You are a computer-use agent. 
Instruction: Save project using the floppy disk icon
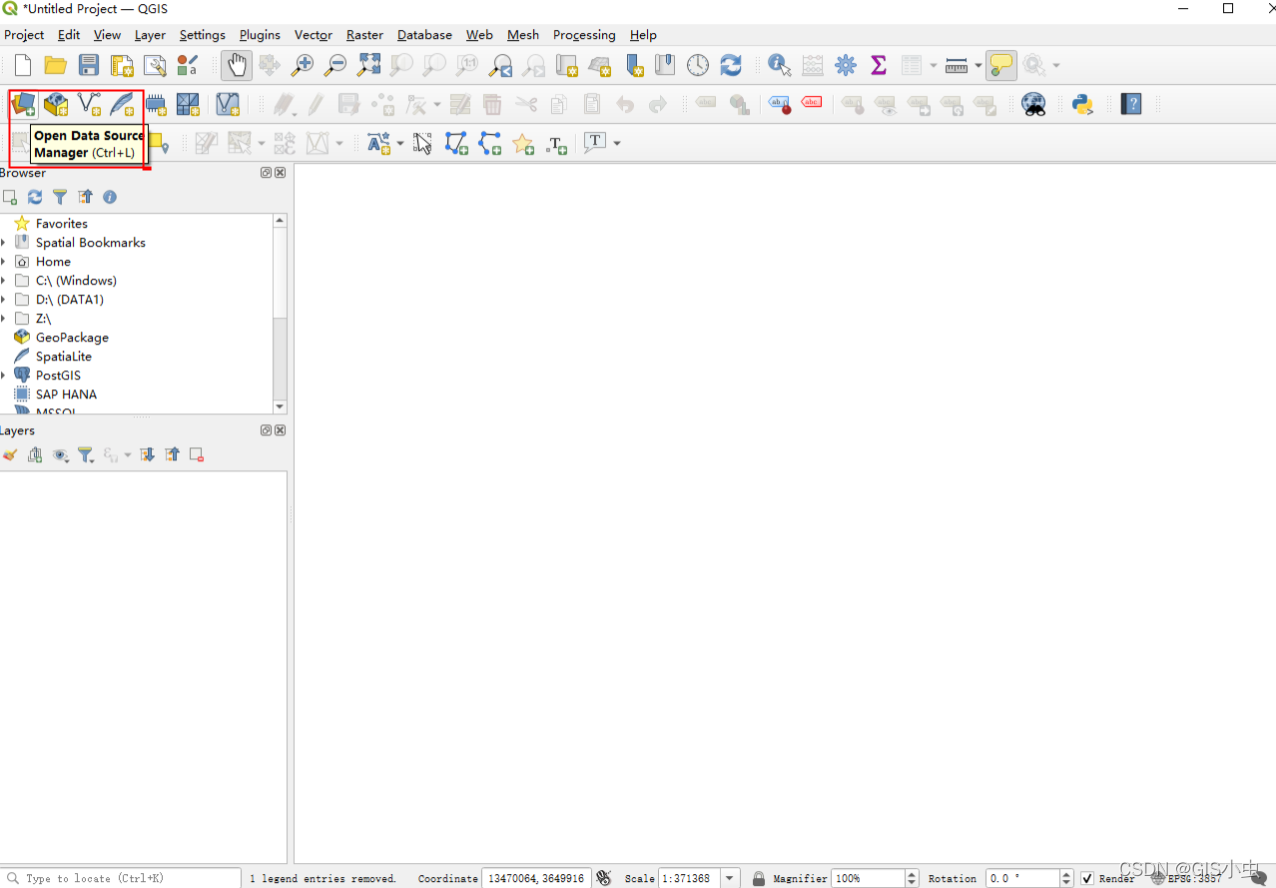89,66
